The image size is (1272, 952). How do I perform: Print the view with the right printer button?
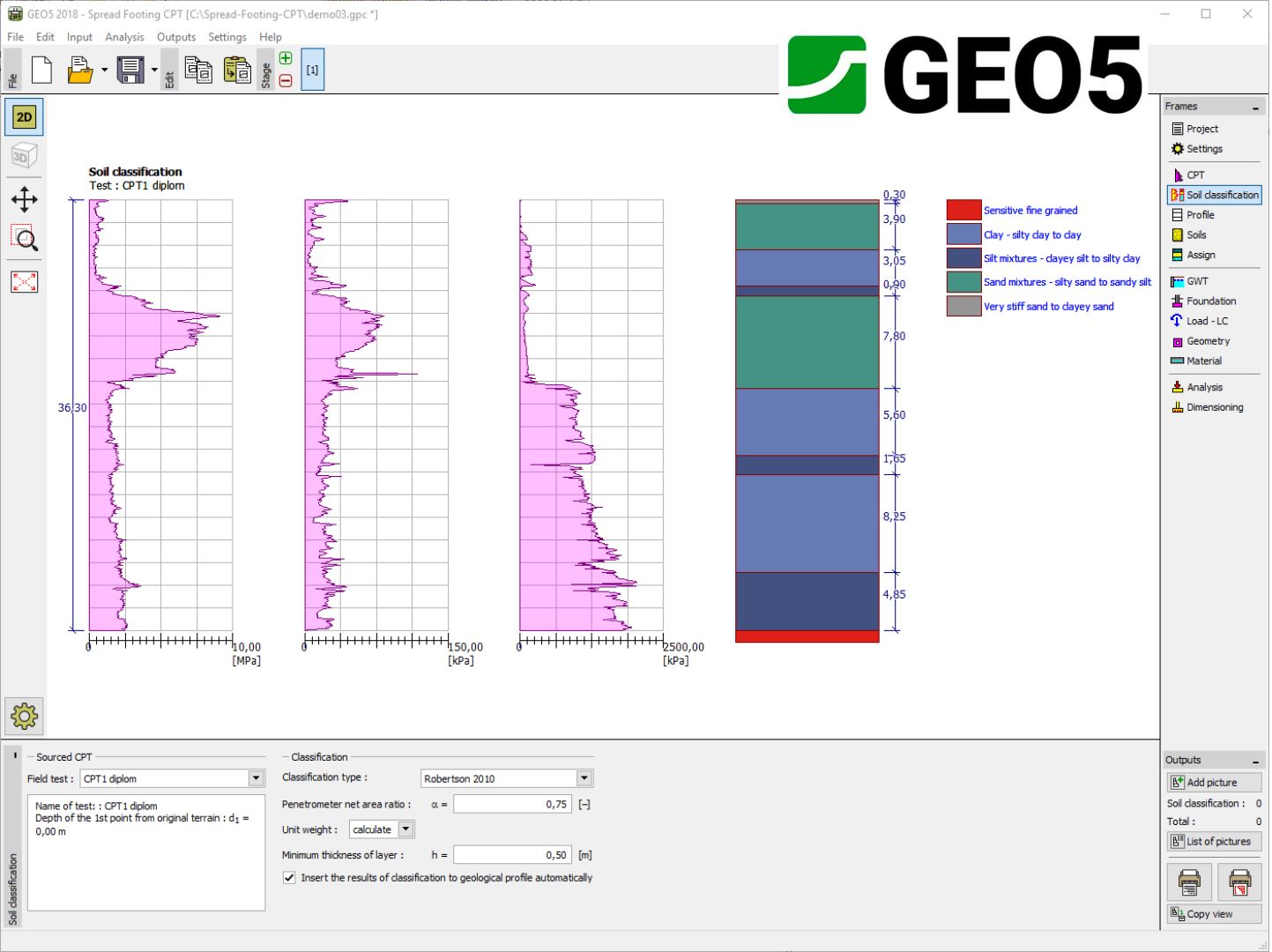[x=1239, y=881]
